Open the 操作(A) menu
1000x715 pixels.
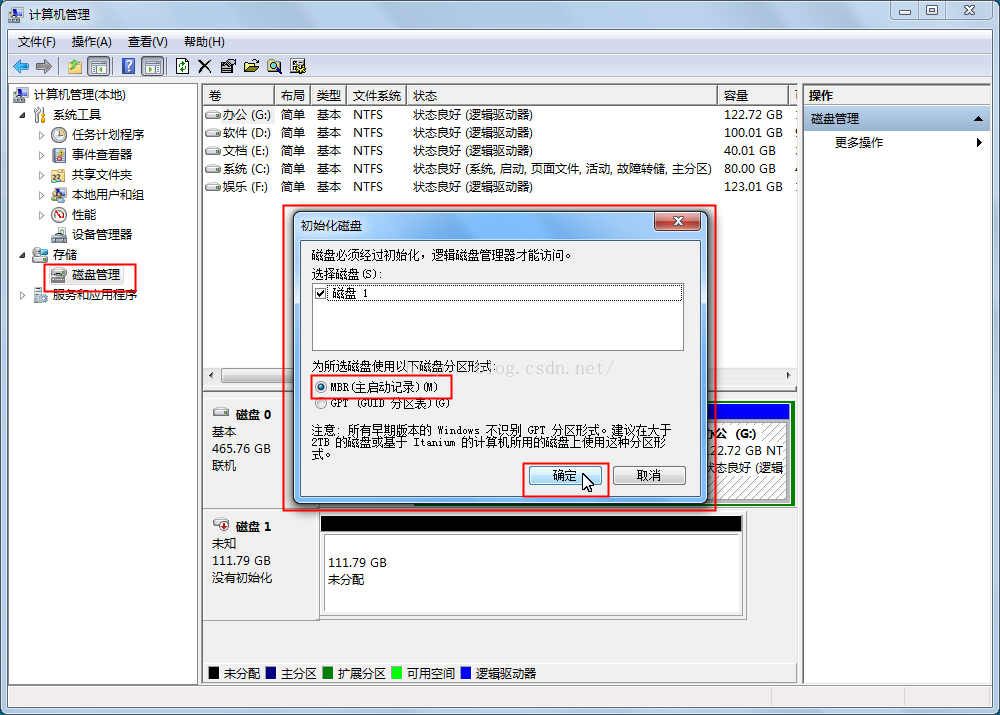pos(91,41)
